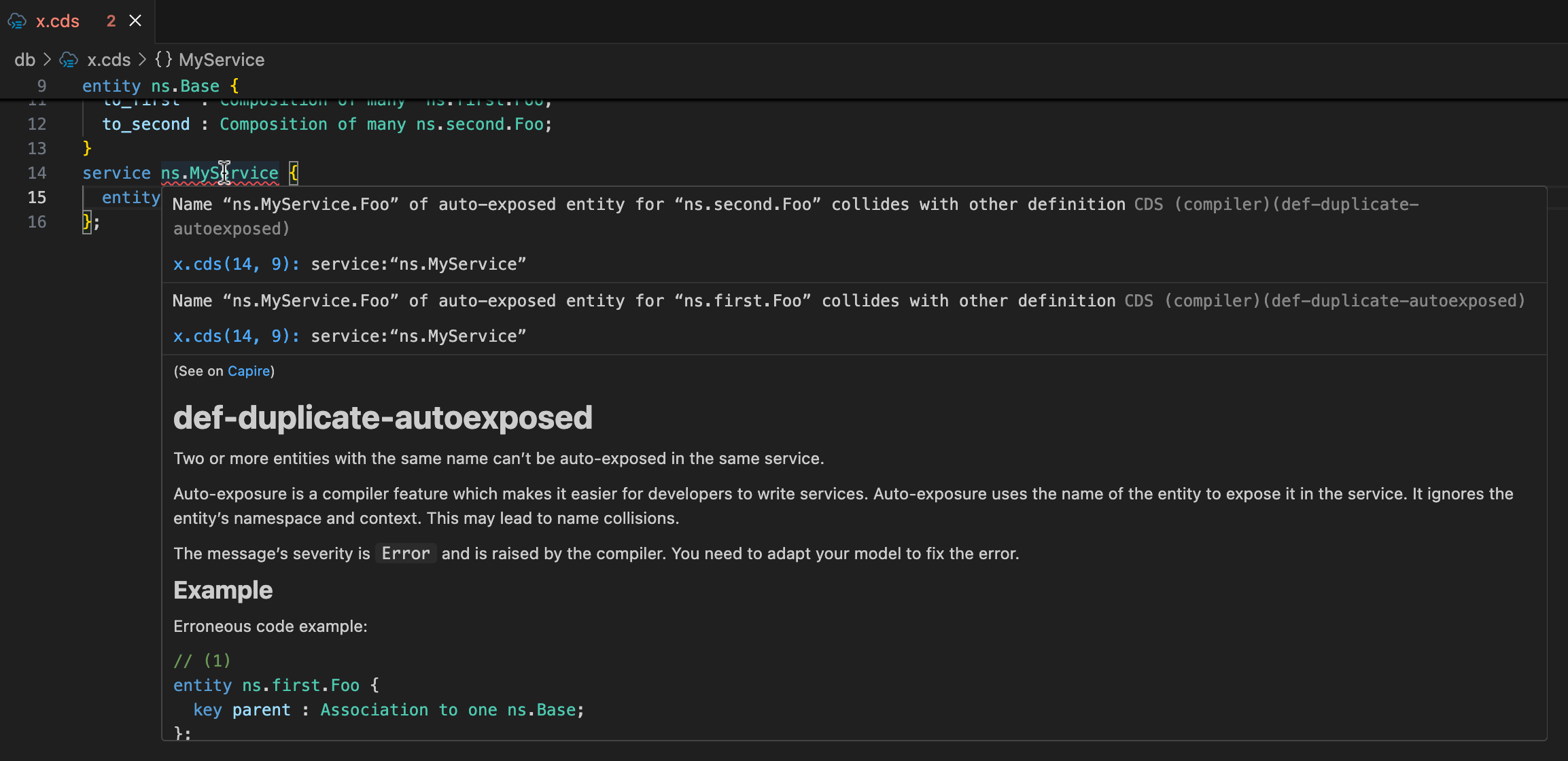Screen dimensions: 1568x761
Task: Click line number 14 in gutter
Action: click(x=37, y=173)
